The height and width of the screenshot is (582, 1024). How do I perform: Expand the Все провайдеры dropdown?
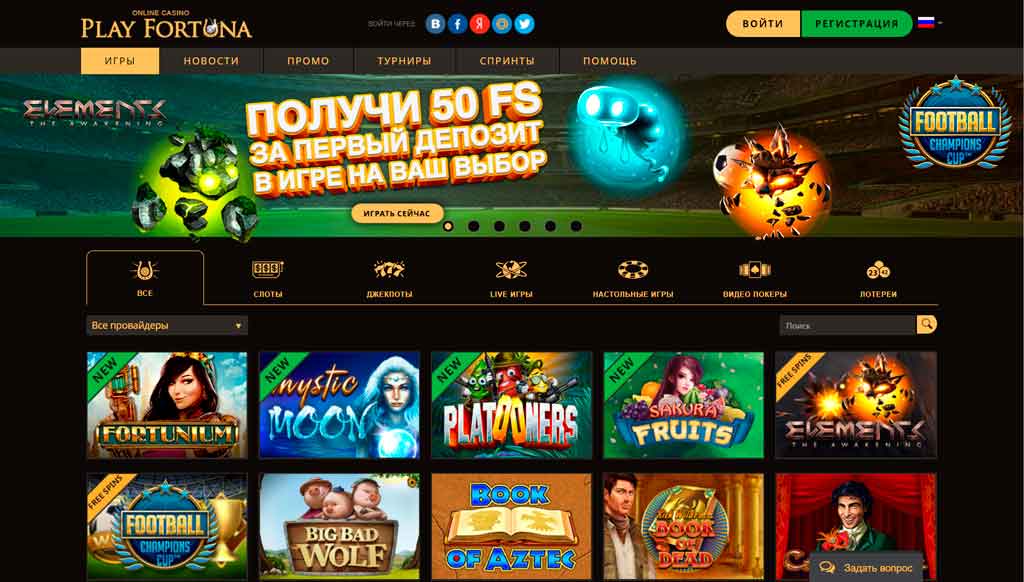167,325
